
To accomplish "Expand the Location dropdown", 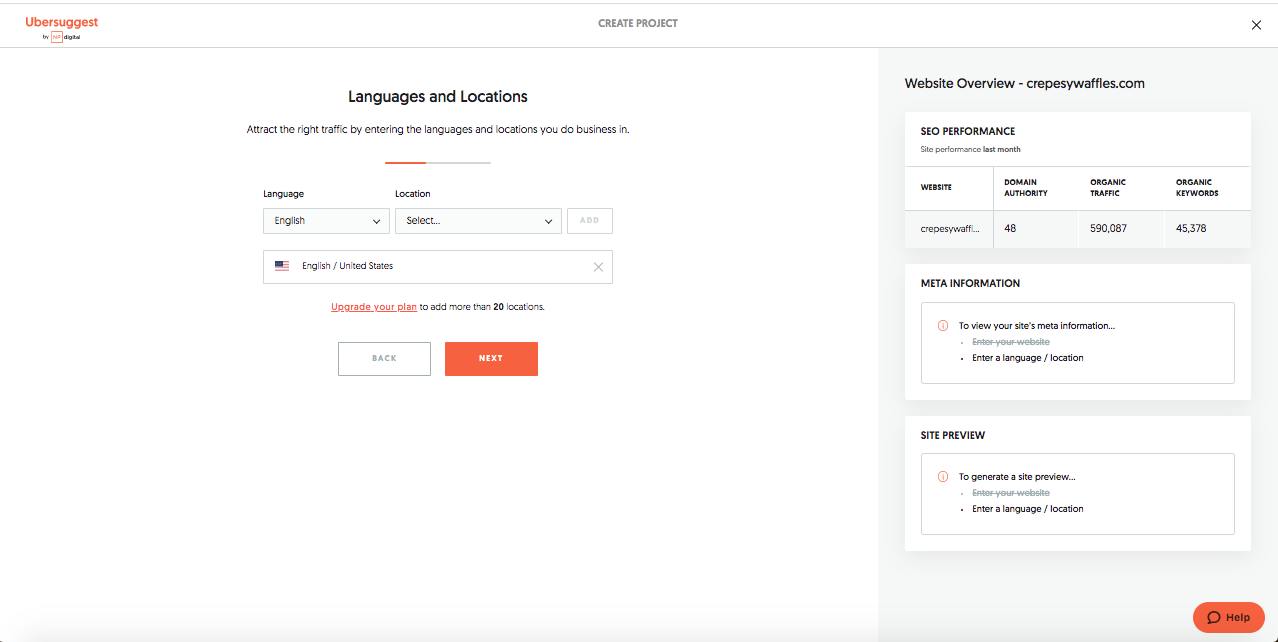I will click(x=478, y=221).
